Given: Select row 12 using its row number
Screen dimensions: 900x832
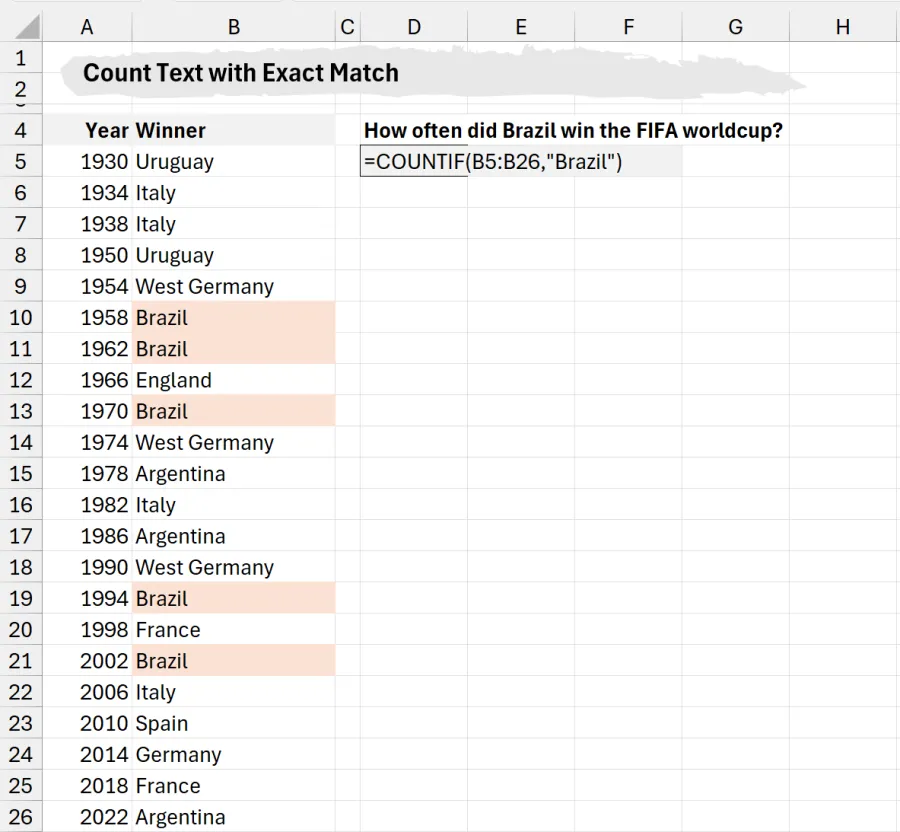Looking at the screenshot, I should point(21,380).
